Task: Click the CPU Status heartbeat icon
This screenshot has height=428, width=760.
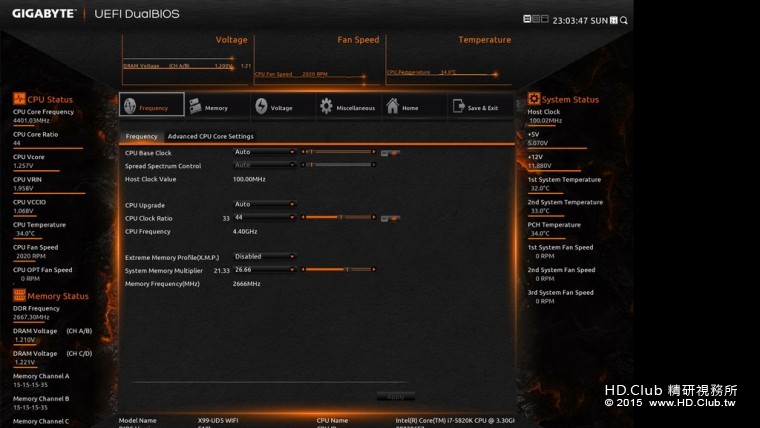Action: 19,99
